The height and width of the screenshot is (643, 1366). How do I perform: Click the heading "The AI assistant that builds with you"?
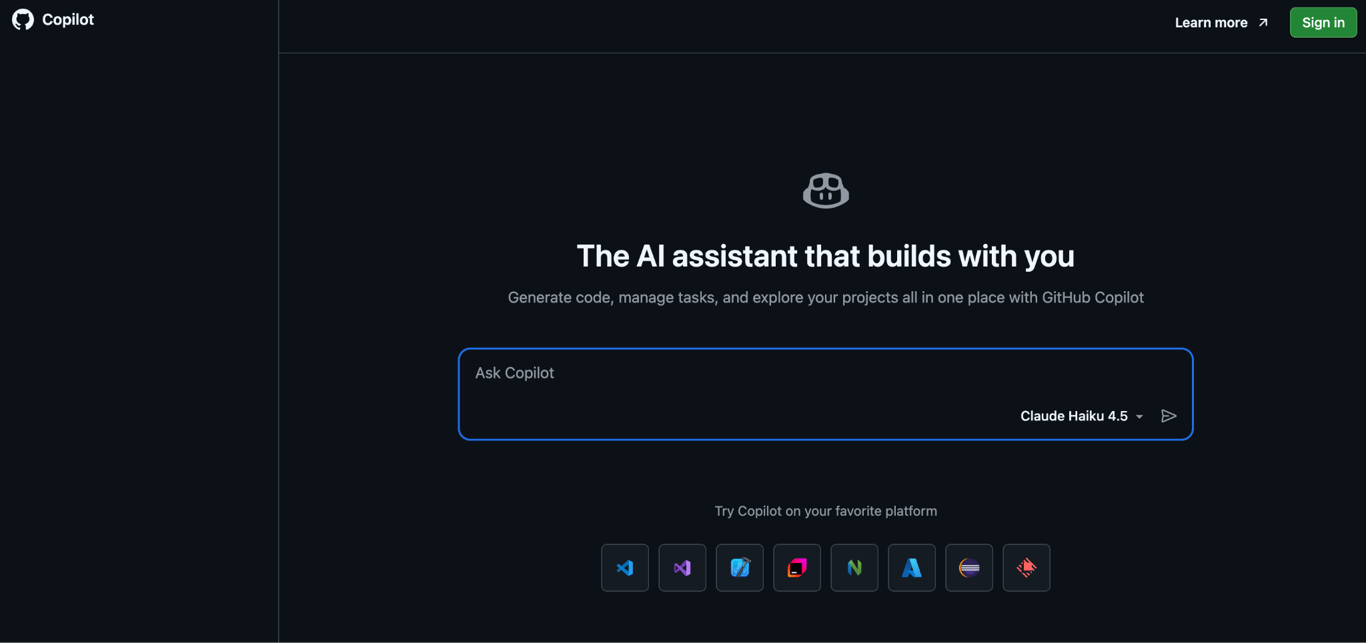point(825,256)
